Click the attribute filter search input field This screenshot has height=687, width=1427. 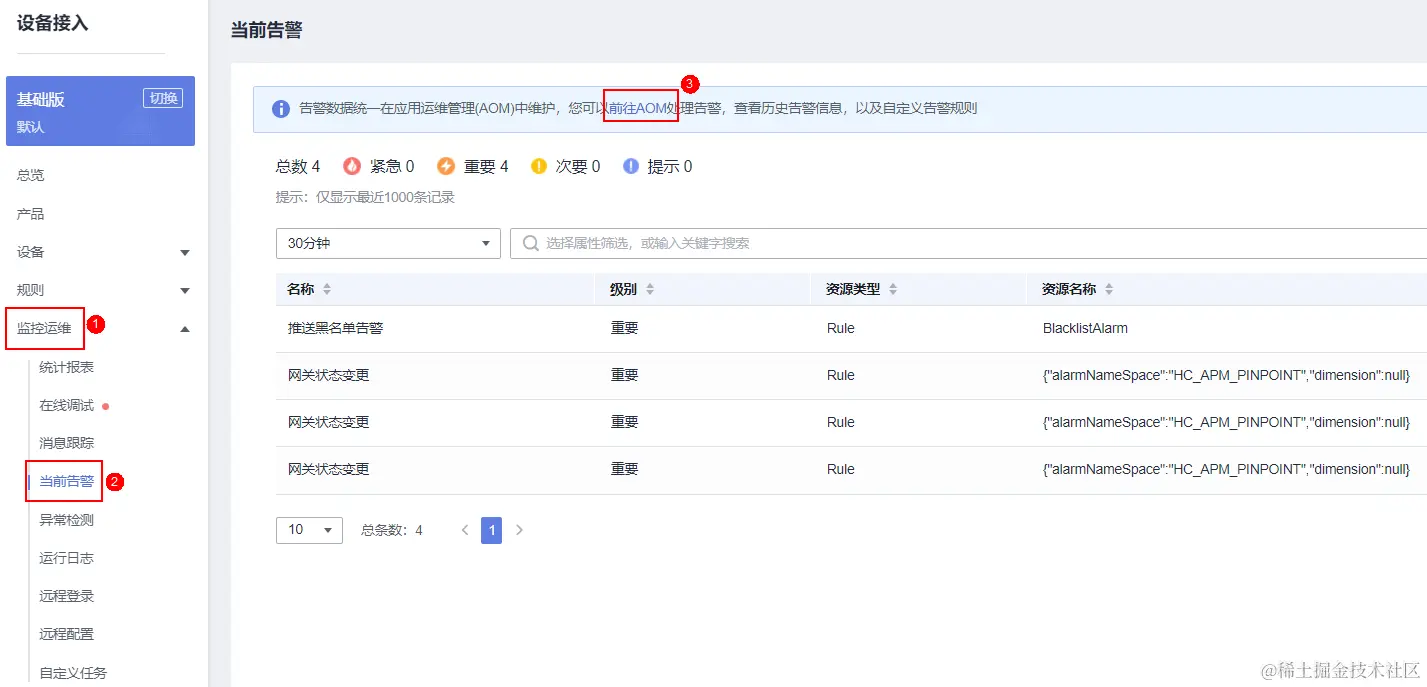coord(968,243)
